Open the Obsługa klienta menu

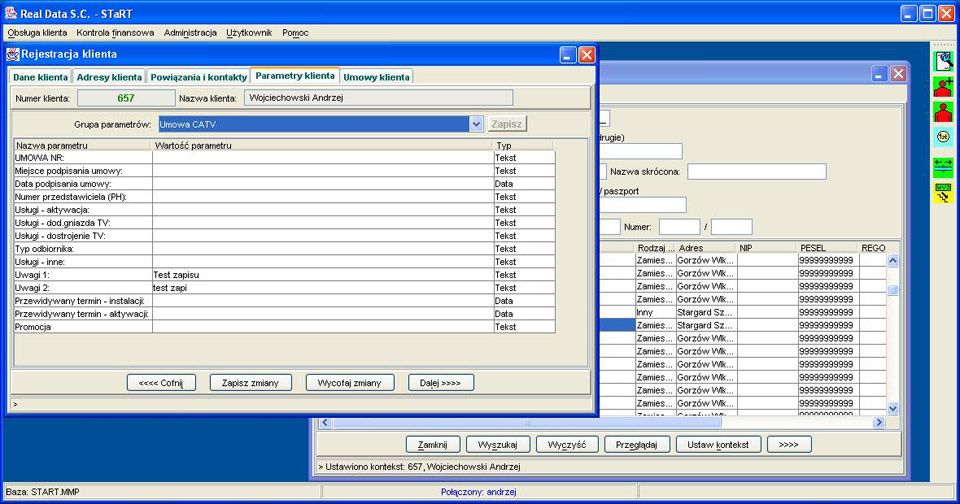(x=37, y=33)
